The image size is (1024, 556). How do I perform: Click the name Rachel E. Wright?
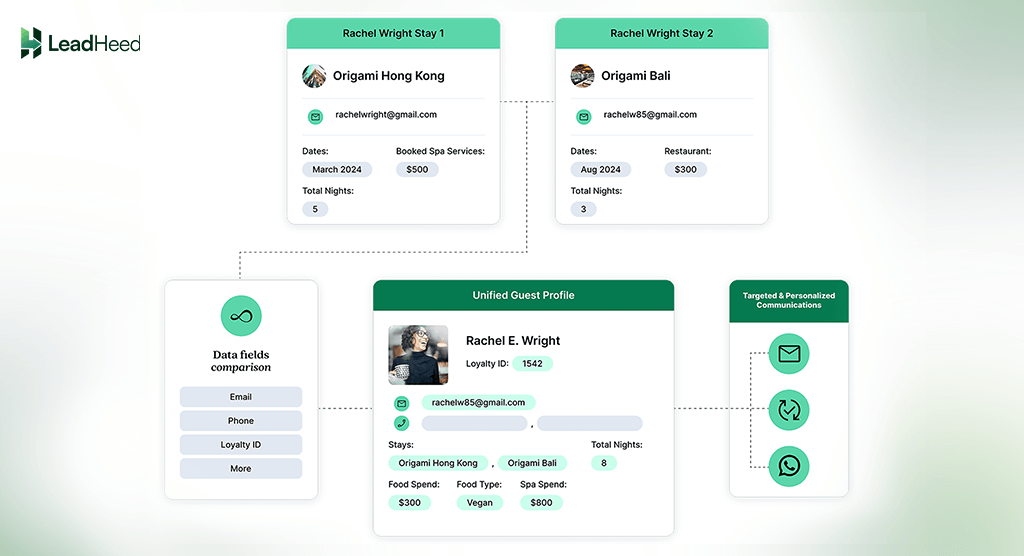(x=513, y=340)
